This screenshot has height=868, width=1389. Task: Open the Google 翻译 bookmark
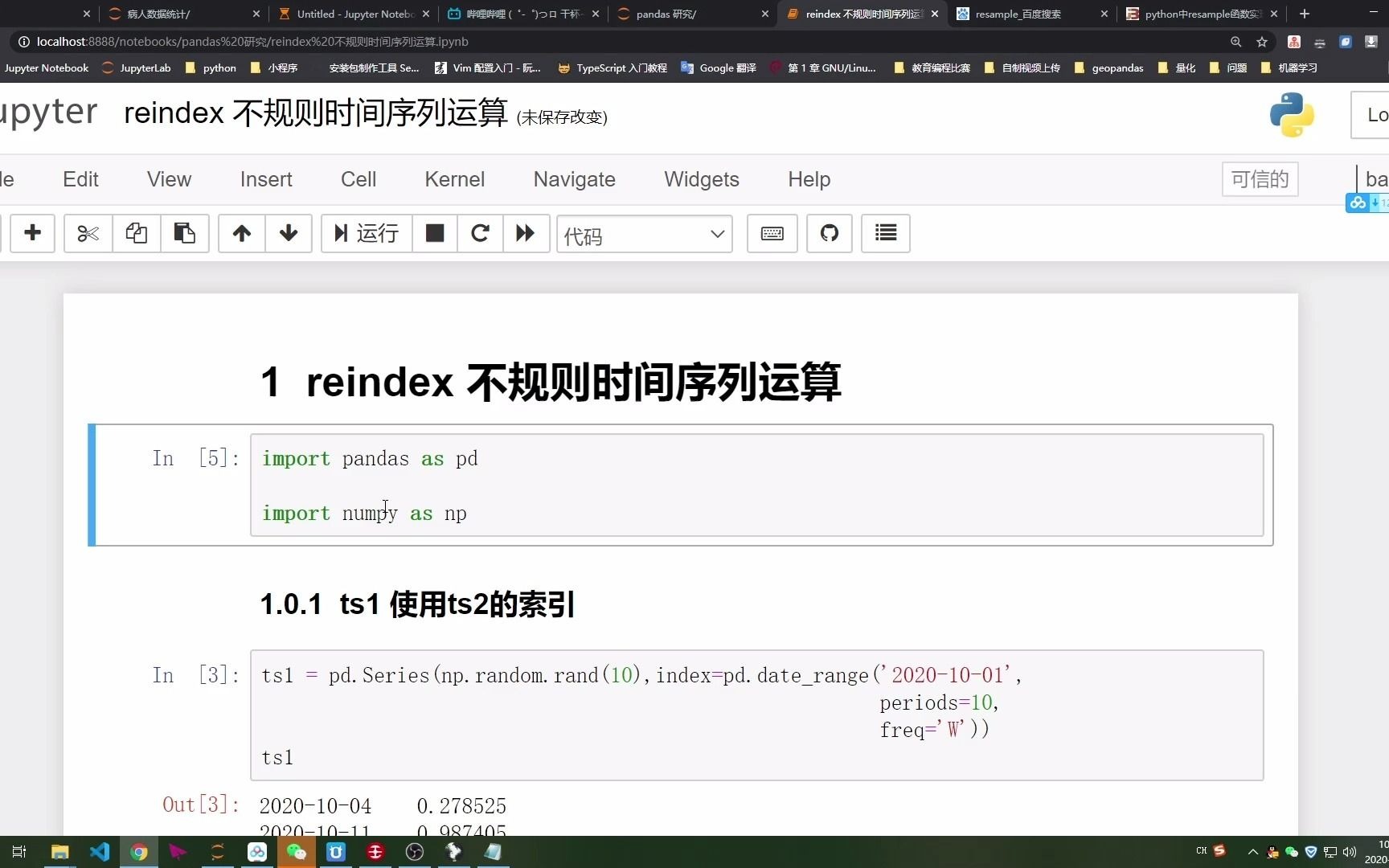pyautogui.click(x=719, y=68)
